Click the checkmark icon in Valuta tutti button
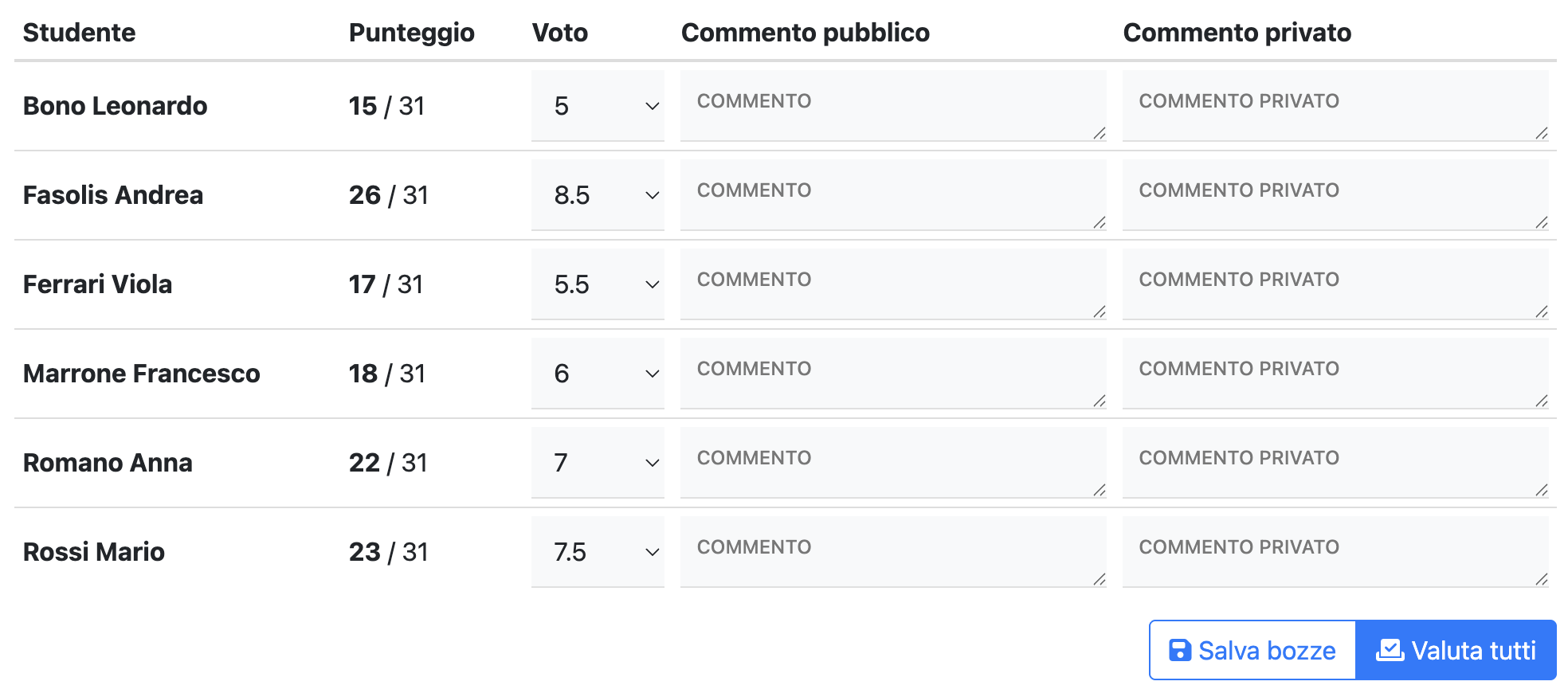This screenshot has width=1568, height=693. (x=1389, y=650)
